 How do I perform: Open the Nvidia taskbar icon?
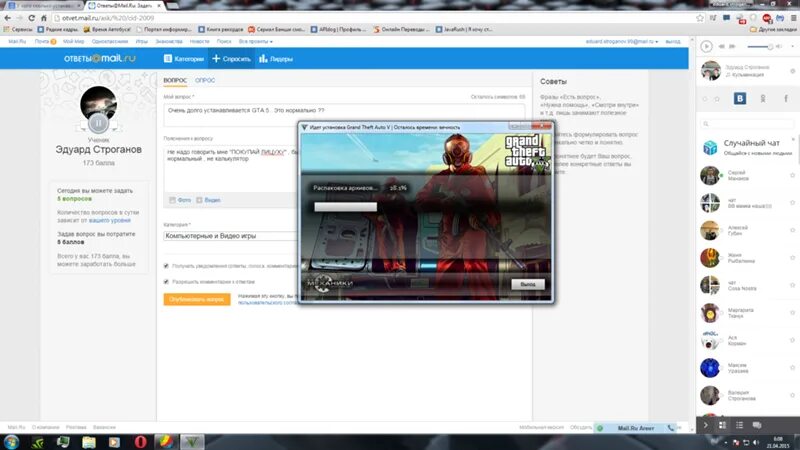(38, 442)
